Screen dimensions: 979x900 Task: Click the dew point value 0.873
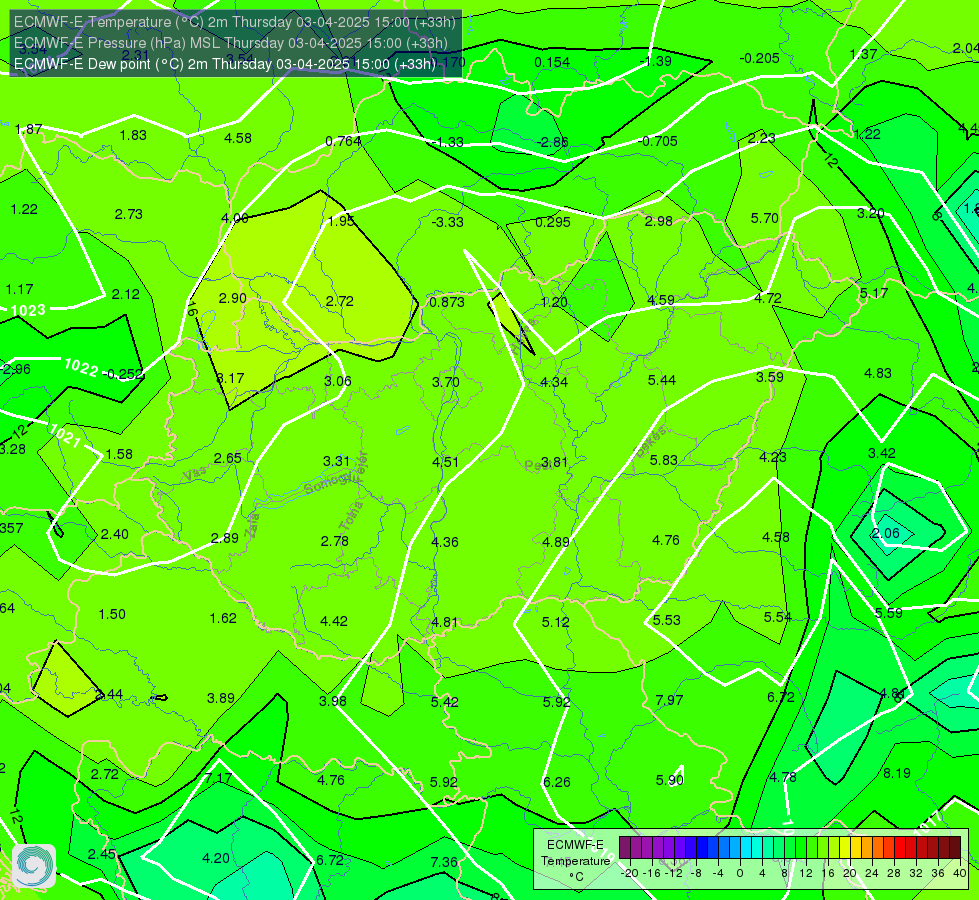click(x=447, y=302)
